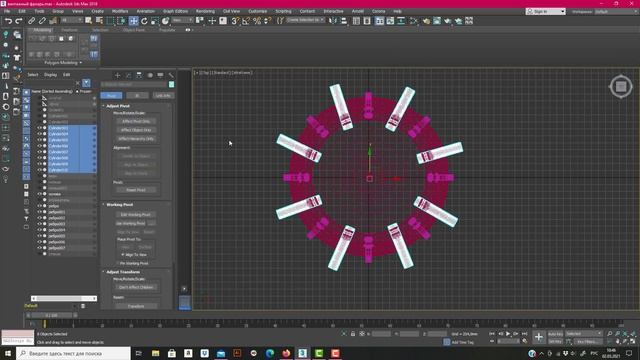Click the Affect Object Only button
This screenshot has height=360, width=640.
click(136, 130)
